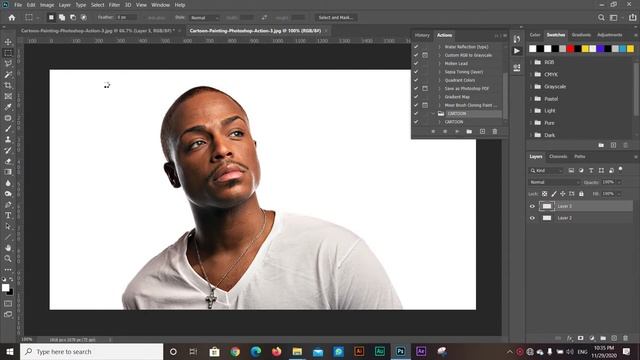Expand the Grayscale swatch folder

tap(531, 87)
